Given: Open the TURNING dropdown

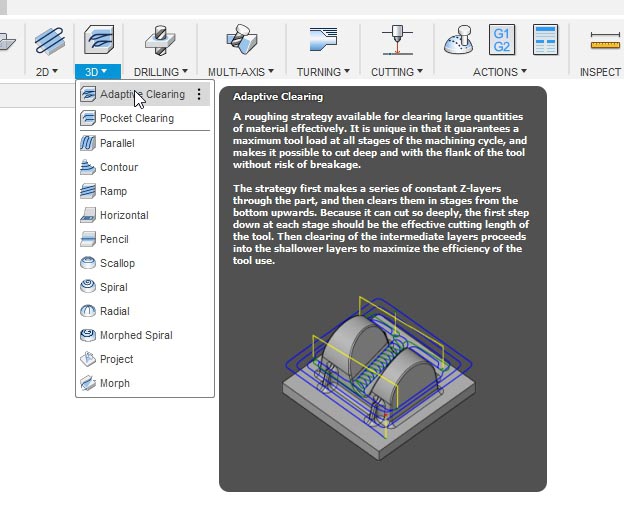Looking at the screenshot, I should click(323, 72).
